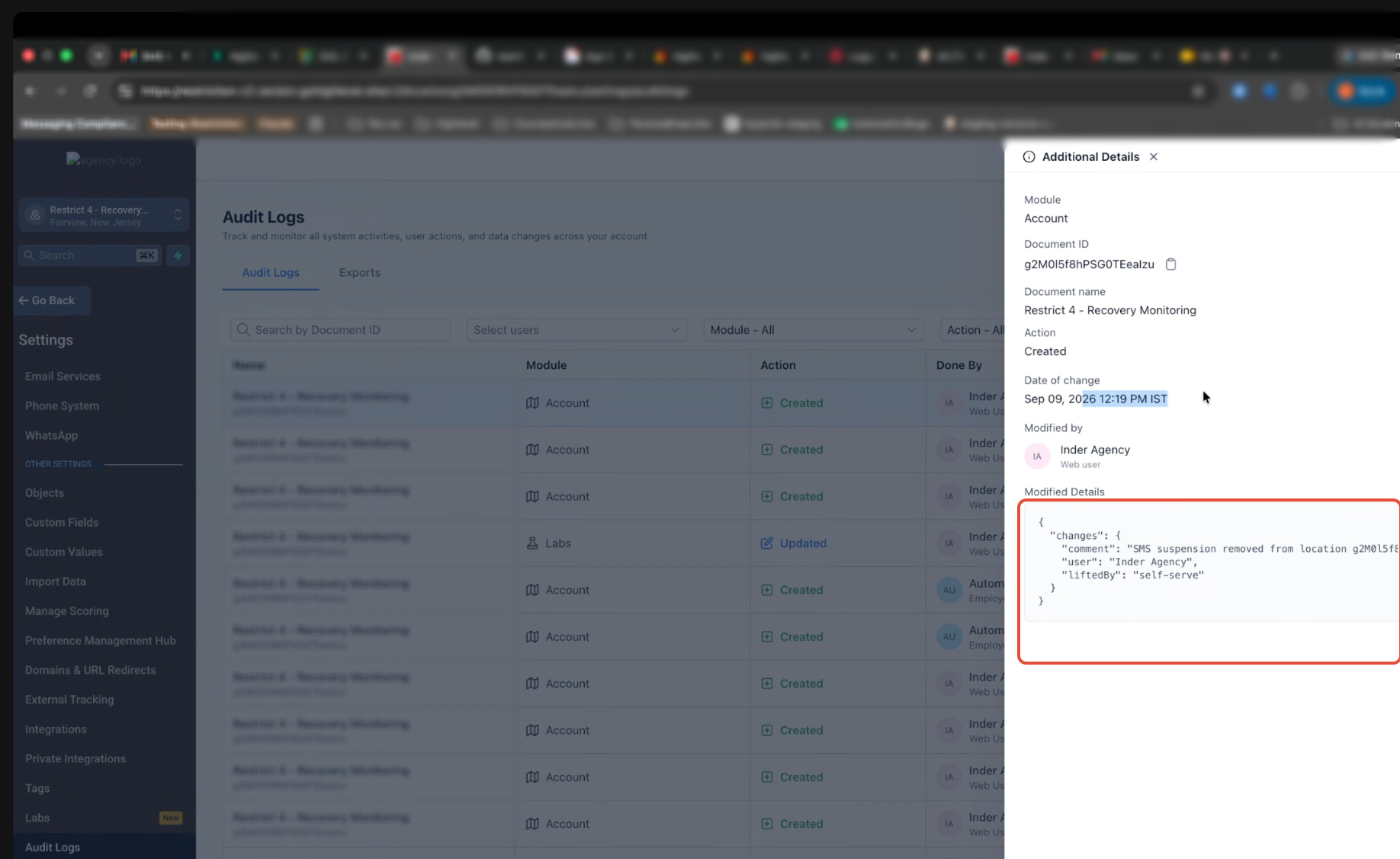
Task: Click the Labs module icon in Updated row
Action: [532, 543]
